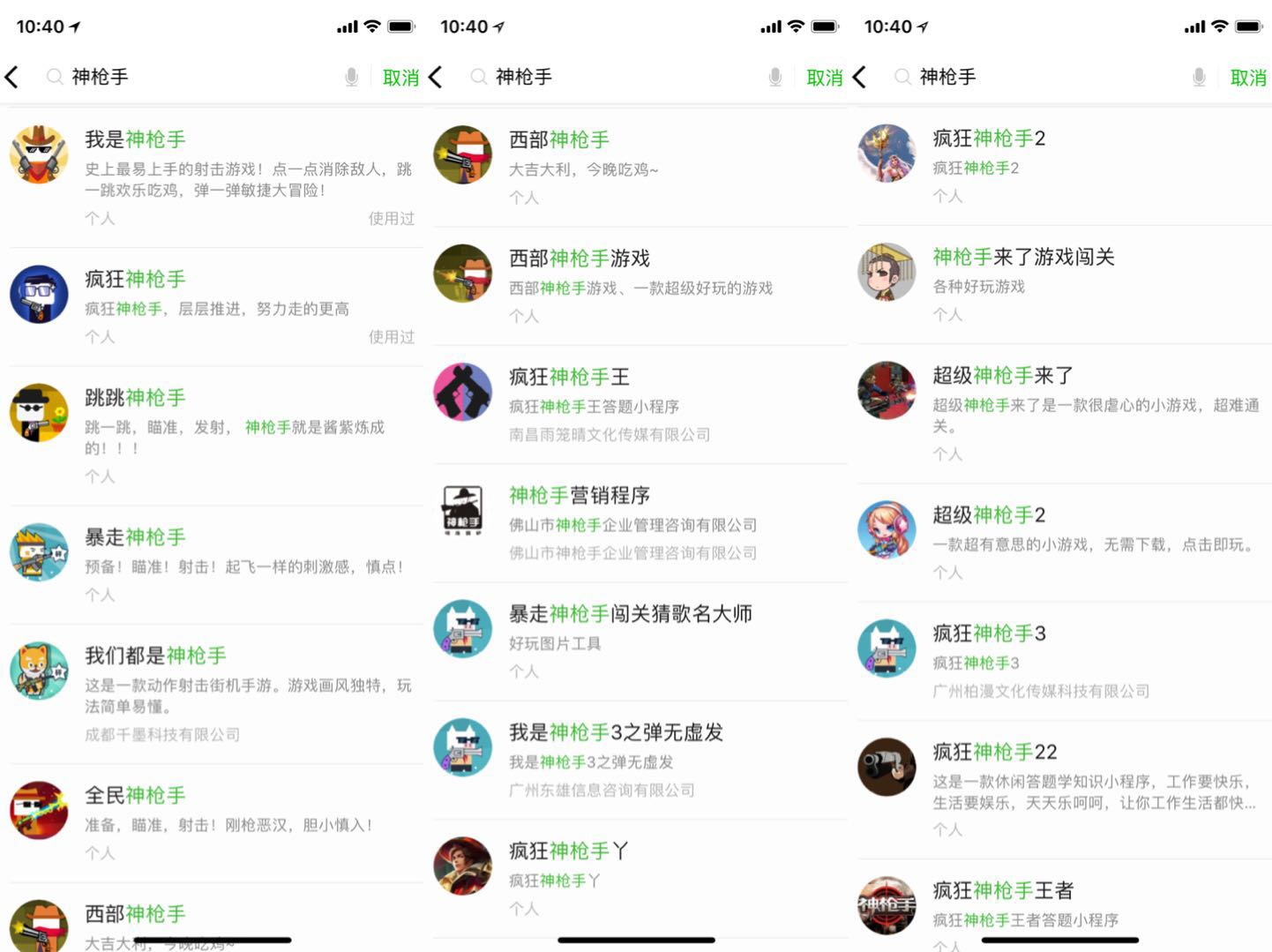Tap the 疯狂神枪手王 crossed pistols icon
The height and width of the screenshot is (952, 1272).
tap(462, 392)
